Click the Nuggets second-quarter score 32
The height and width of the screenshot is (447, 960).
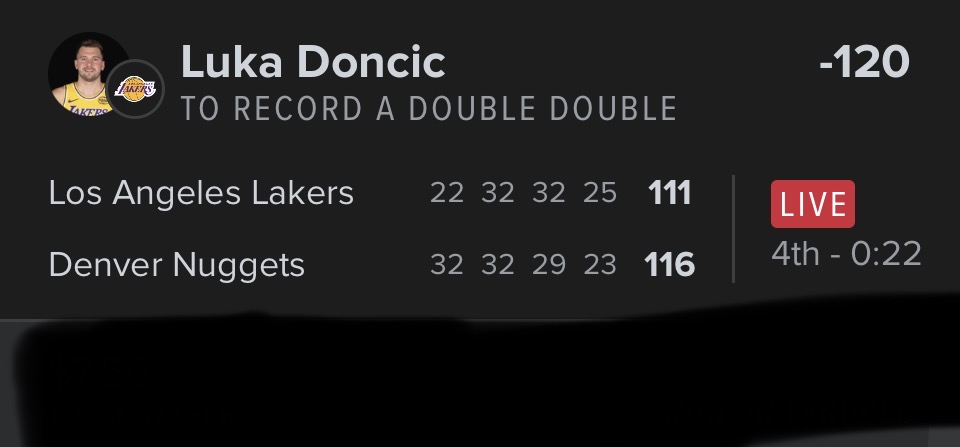[x=498, y=265]
